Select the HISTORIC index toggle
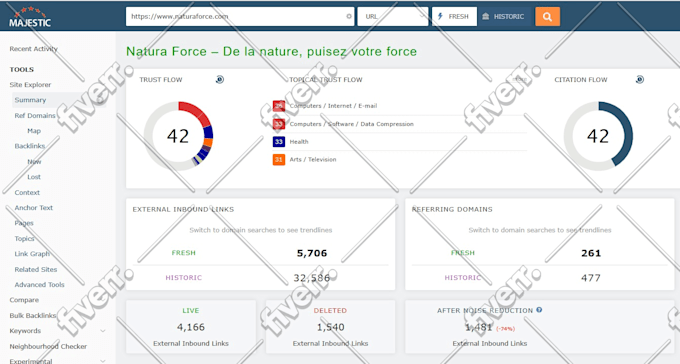 (503, 16)
